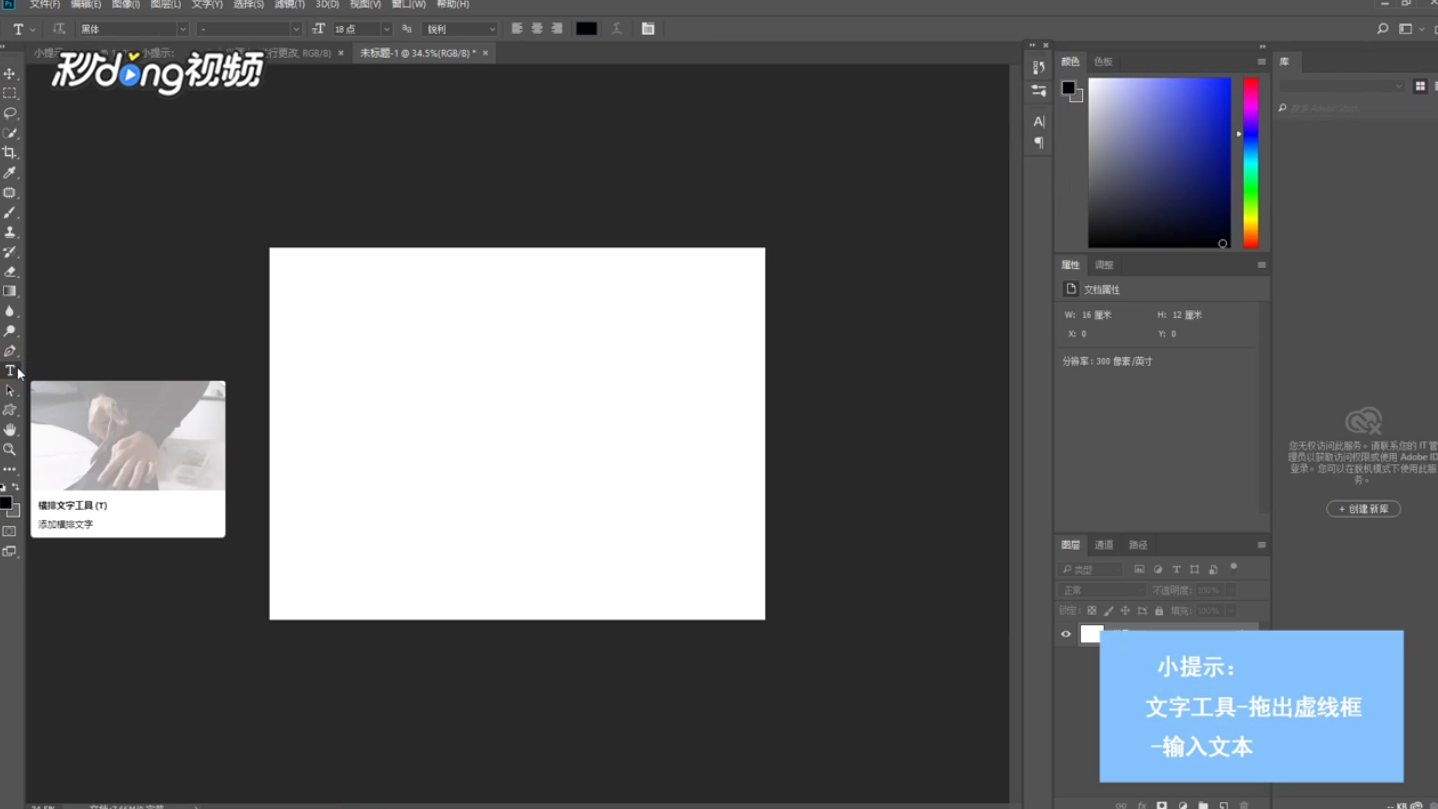This screenshot has height=809, width=1438.
Task: Open the layer filter type dropdown
Action: coord(1091,569)
